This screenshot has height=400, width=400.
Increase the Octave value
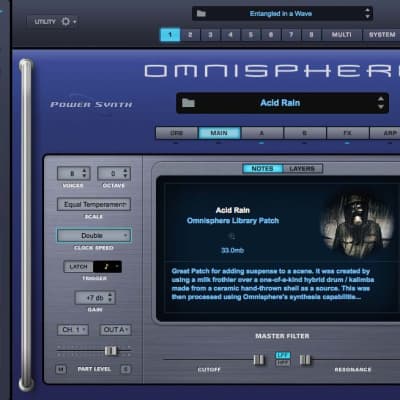pos(125,171)
